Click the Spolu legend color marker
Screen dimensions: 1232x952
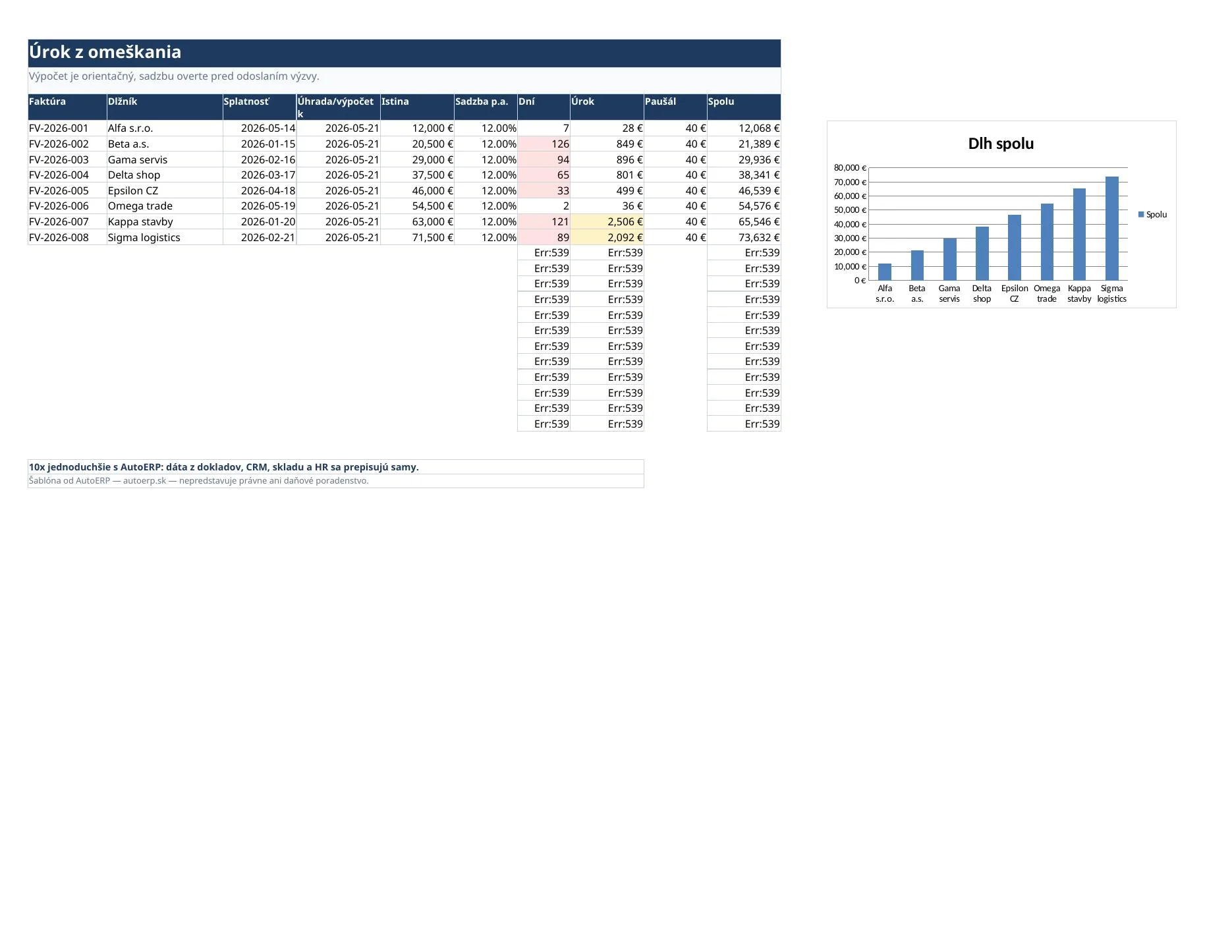[1141, 214]
